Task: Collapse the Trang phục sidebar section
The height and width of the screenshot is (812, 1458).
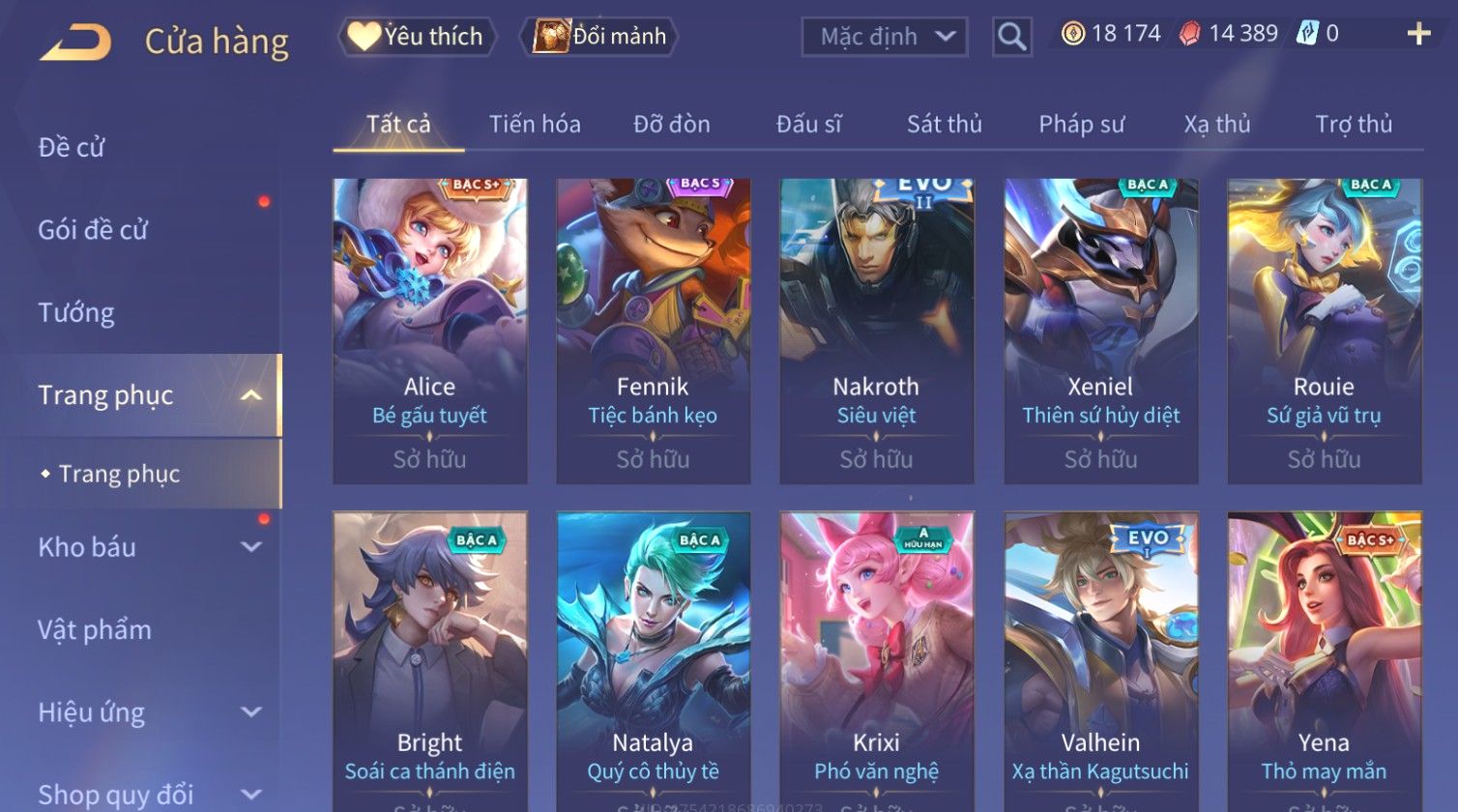Action: pyautogui.click(x=251, y=395)
